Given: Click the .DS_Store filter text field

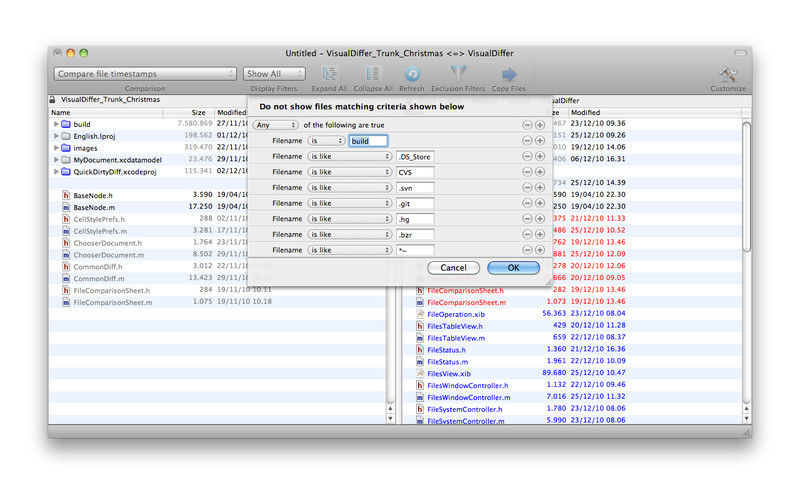Looking at the screenshot, I should 415,157.
